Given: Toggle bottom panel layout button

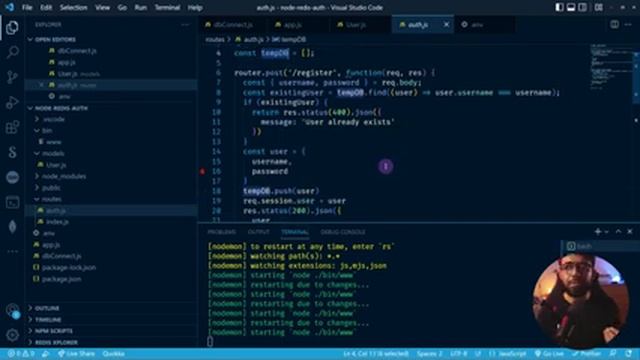Looking at the screenshot, I should coord(571,7).
